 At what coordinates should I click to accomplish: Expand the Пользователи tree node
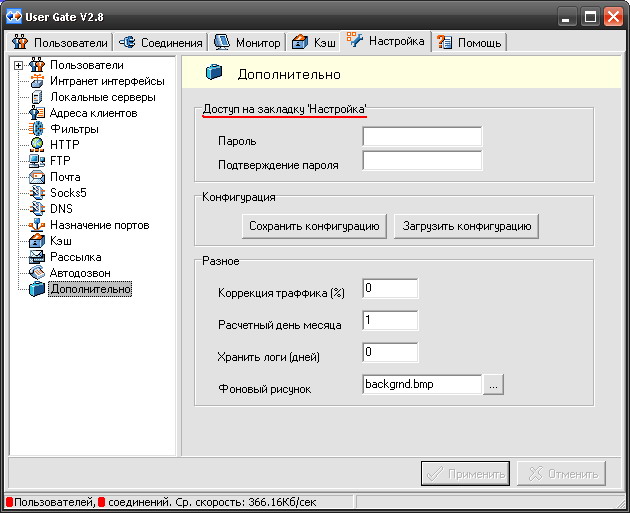(18, 66)
